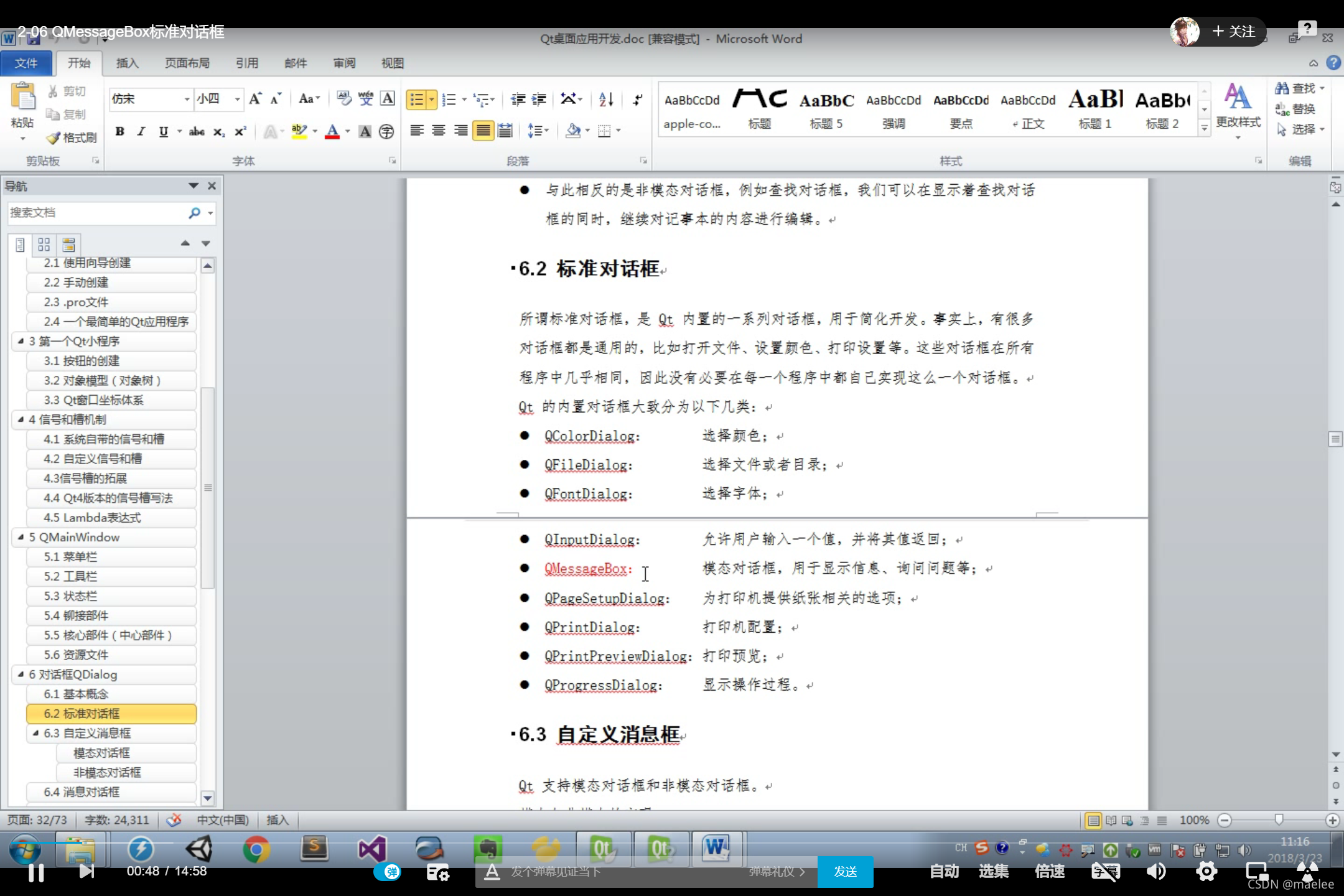Click the Grow Font icon
The height and width of the screenshot is (896, 1344).
[255, 99]
